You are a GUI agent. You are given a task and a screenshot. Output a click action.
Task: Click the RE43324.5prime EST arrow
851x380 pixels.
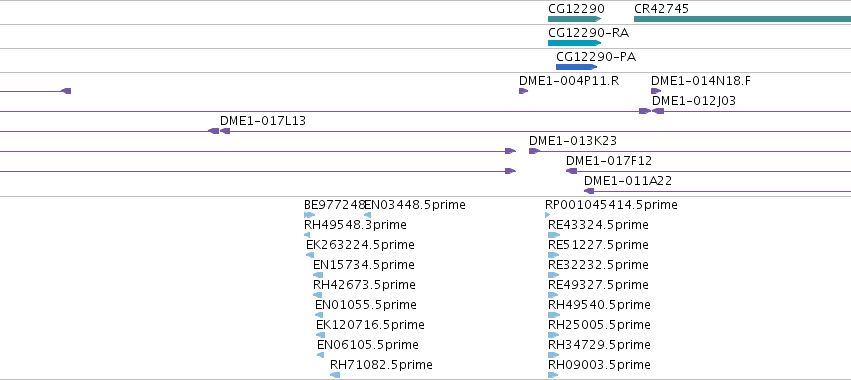554,235
